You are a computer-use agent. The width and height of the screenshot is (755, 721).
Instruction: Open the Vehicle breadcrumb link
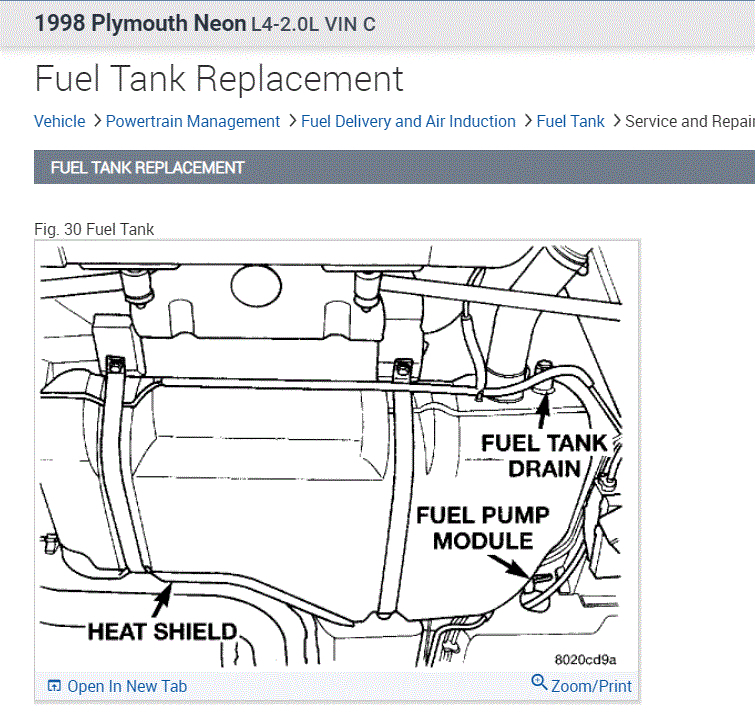pyautogui.click(x=59, y=121)
